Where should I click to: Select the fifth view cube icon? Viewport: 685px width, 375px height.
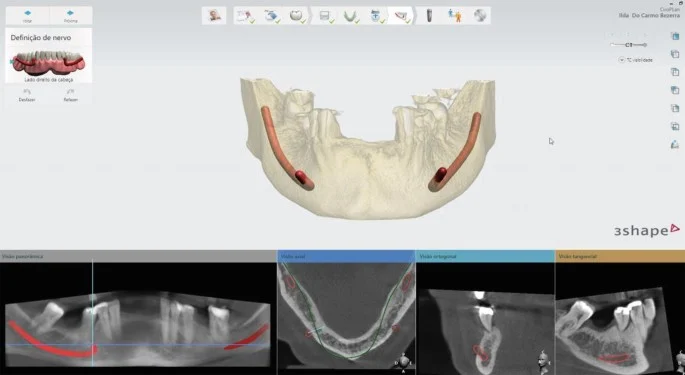coord(675,108)
